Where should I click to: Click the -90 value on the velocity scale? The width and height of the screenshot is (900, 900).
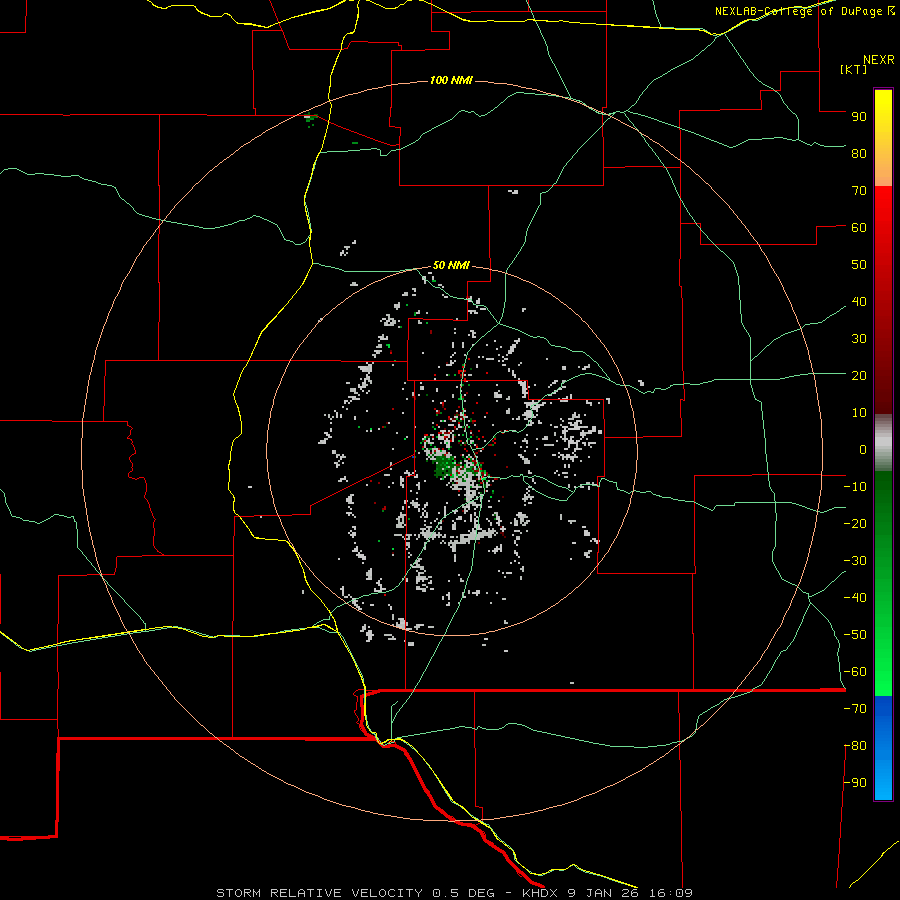pos(855,783)
